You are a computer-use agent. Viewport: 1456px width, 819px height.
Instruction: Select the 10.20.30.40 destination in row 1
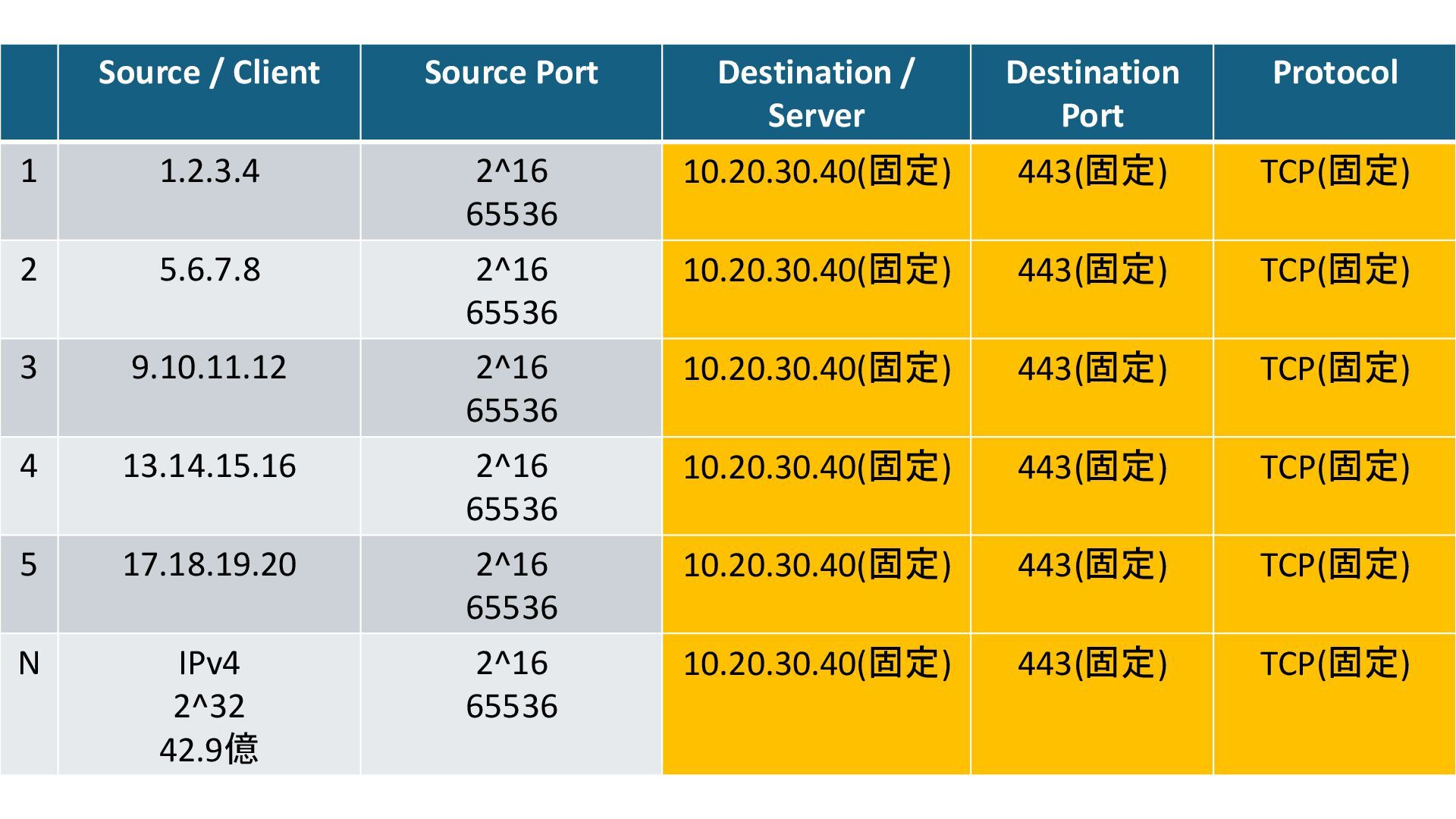tap(816, 191)
